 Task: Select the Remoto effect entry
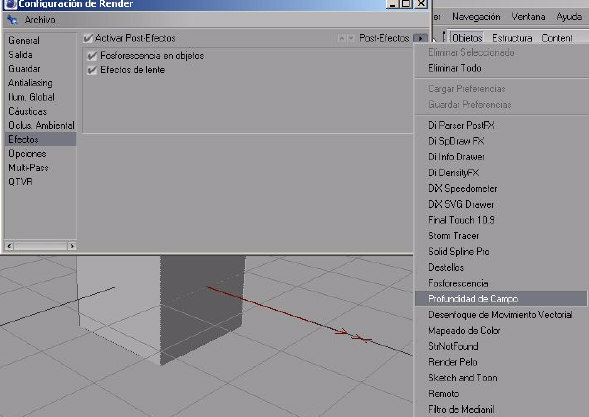(444, 393)
